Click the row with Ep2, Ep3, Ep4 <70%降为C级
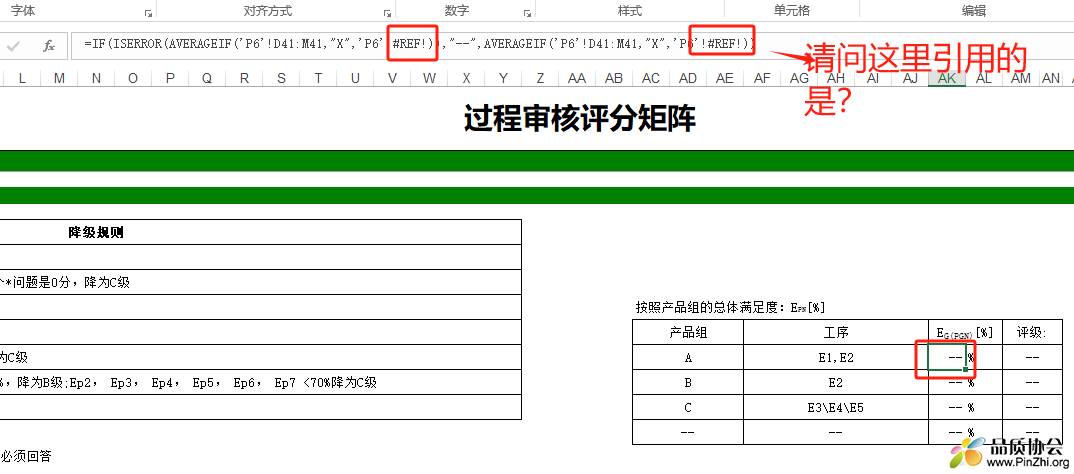Viewport: 1074px width, 474px height. (x=260, y=382)
